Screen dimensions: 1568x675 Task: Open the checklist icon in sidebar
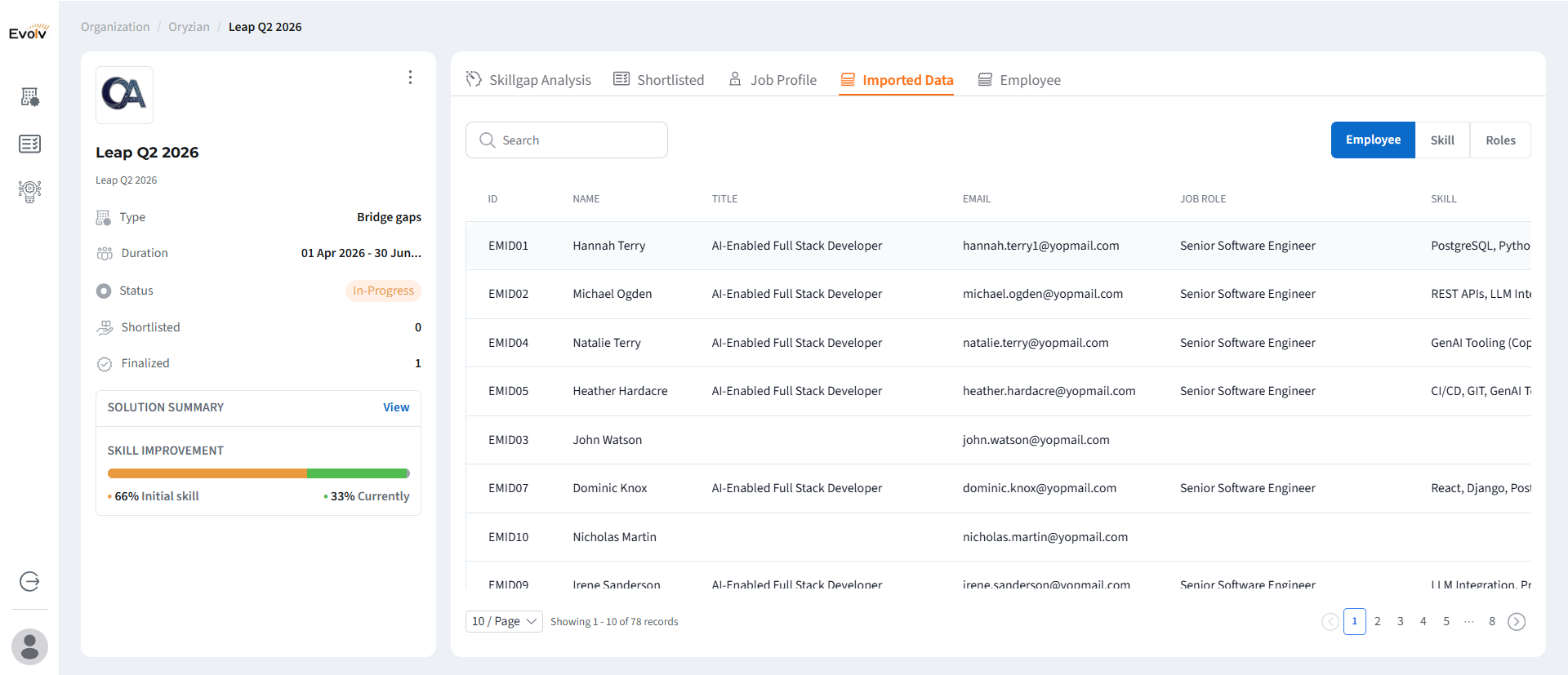tap(29, 144)
